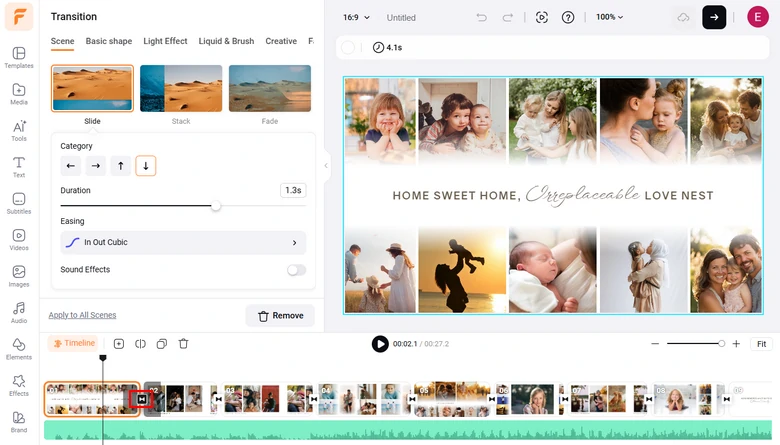This screenshot has height=445, width=780.
Task: Select scene 05 in the timeline
Action: [452, 399]
